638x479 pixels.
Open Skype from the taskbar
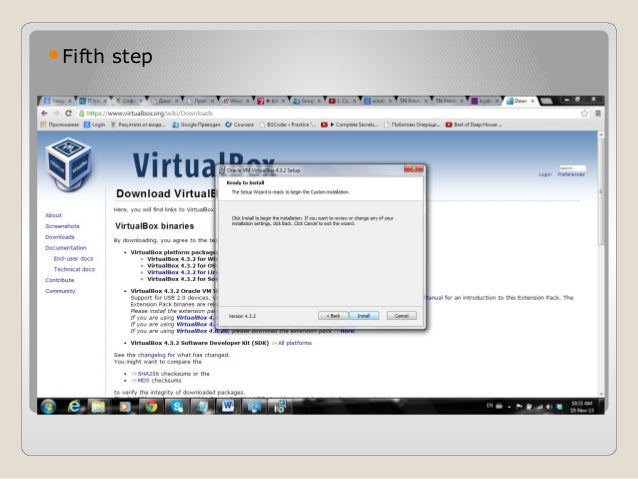pyautogui.click(x=177, y=407)
